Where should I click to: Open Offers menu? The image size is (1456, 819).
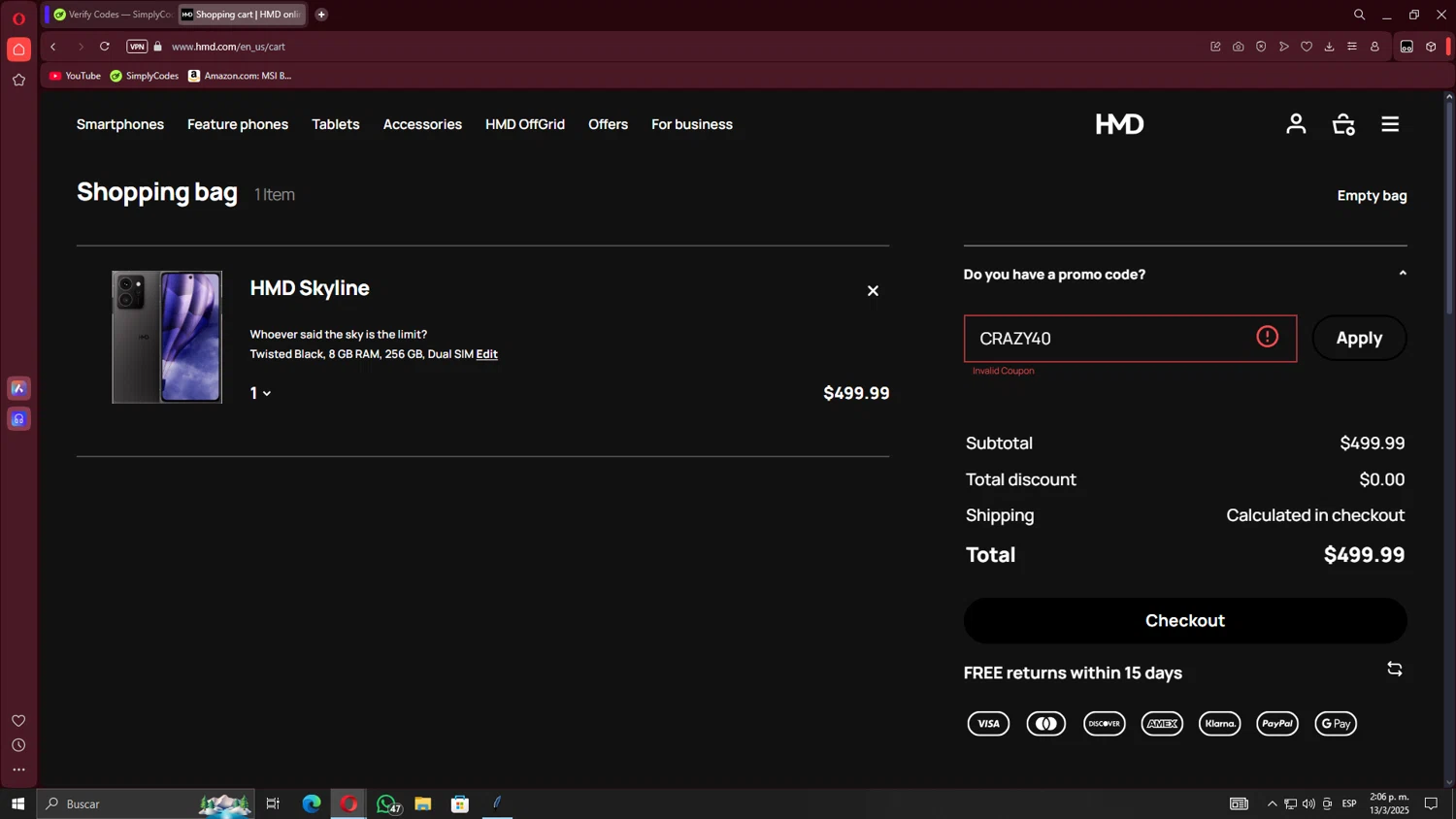608,124
